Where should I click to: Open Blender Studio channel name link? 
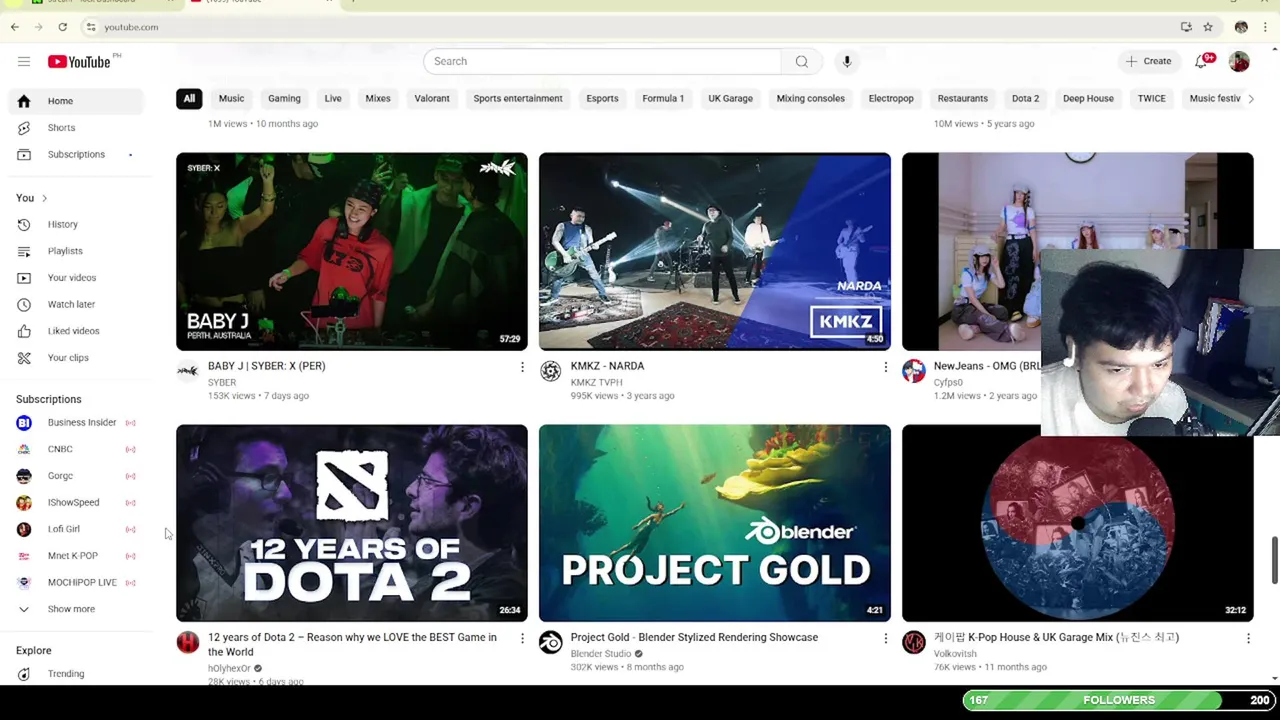coord(600,654)
